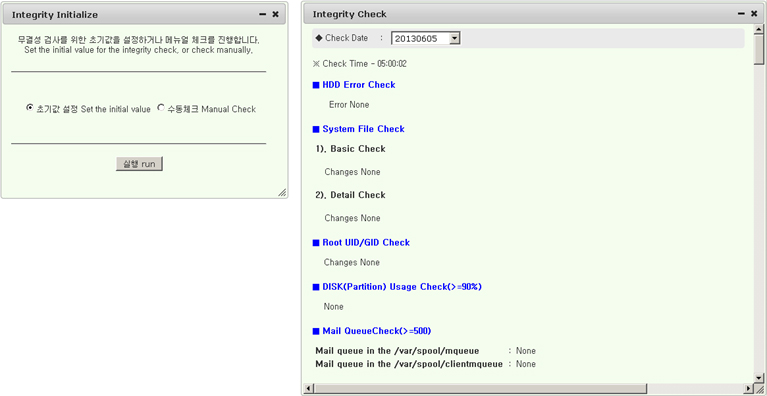Click 'DISK(Partition) Usage Check(>=90%)' heading

click(402, 287)
